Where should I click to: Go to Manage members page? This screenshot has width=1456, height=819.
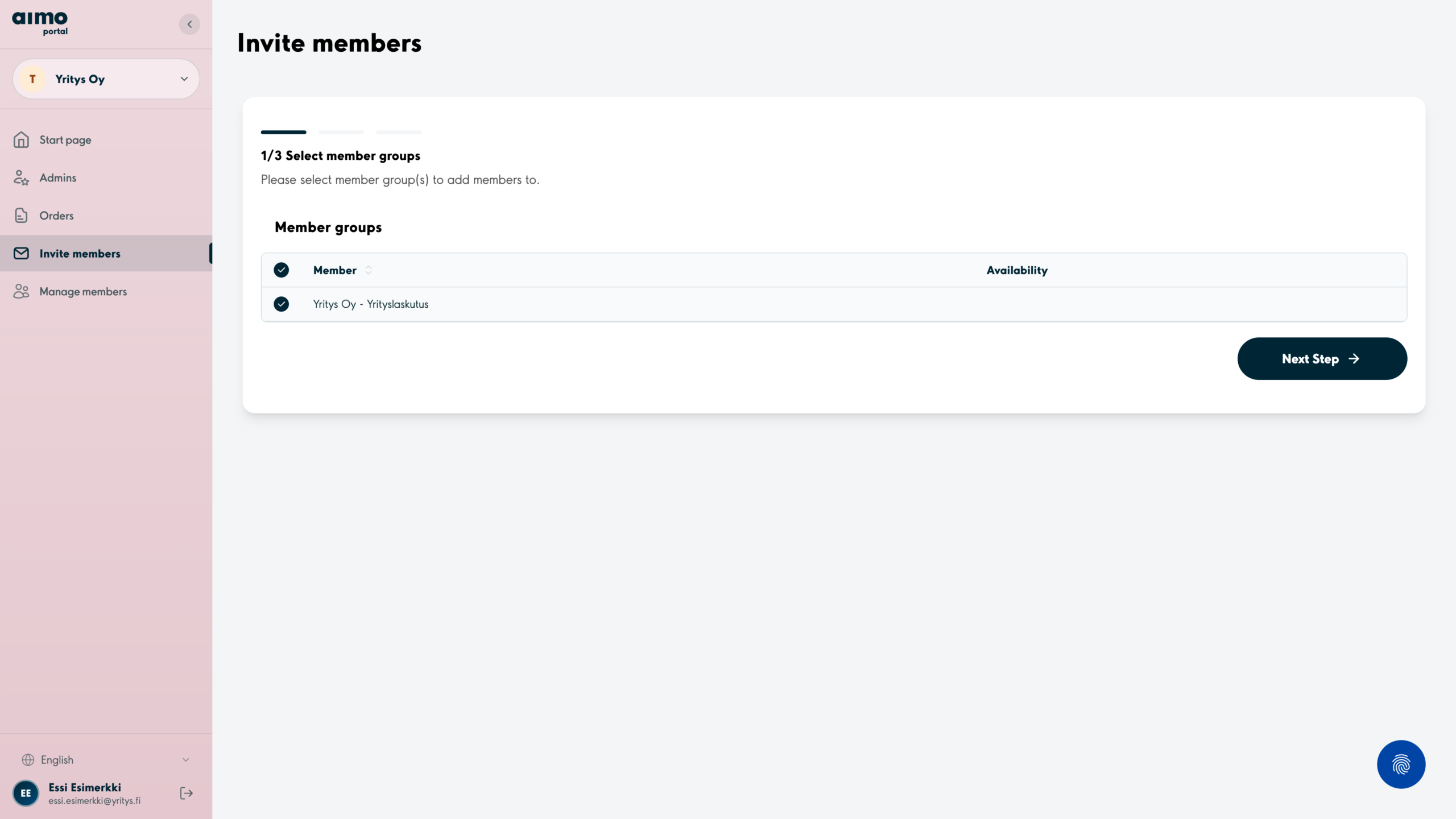pos(83,291)
